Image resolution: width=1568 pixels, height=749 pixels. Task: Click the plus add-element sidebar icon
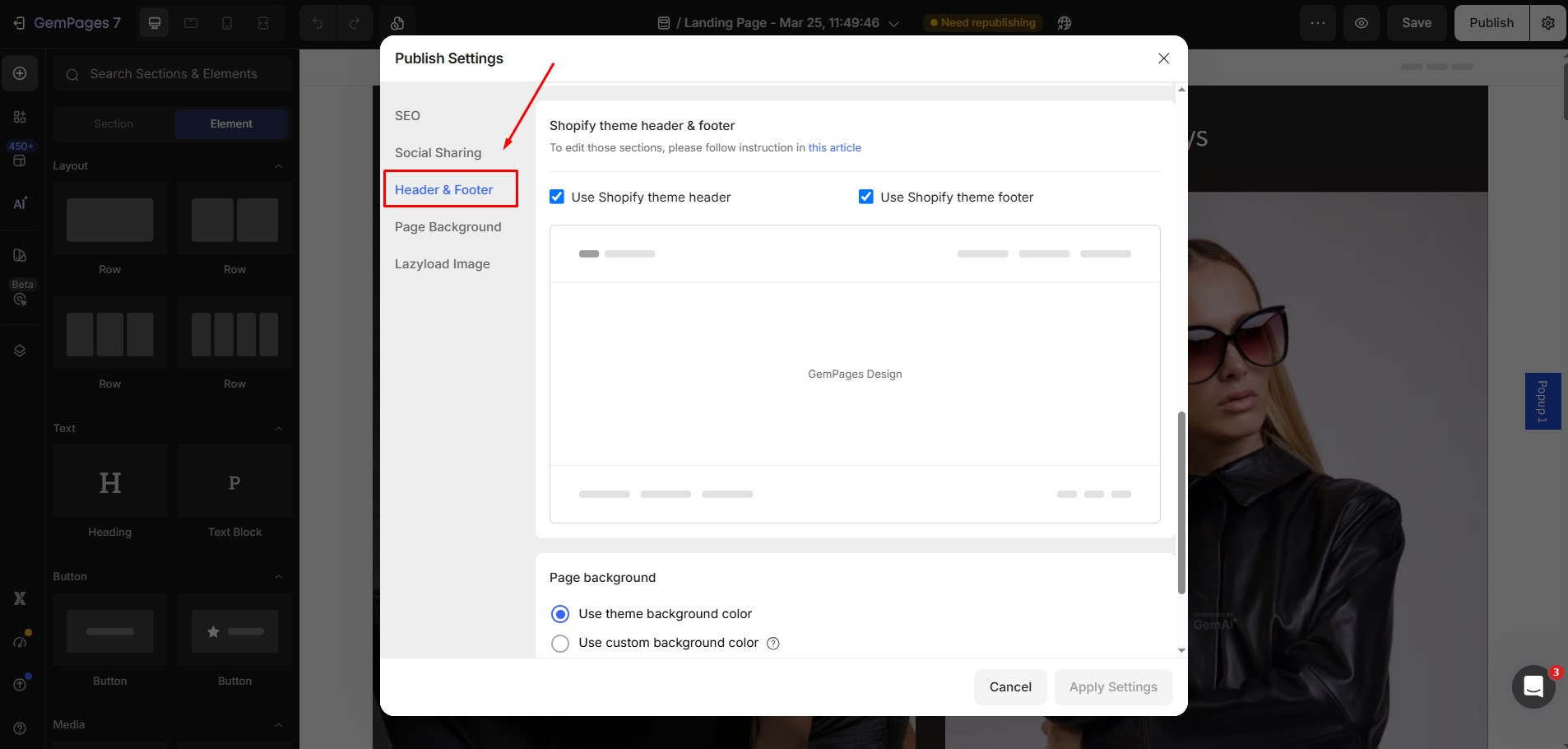pyautogui.click(x=20, y=73)
